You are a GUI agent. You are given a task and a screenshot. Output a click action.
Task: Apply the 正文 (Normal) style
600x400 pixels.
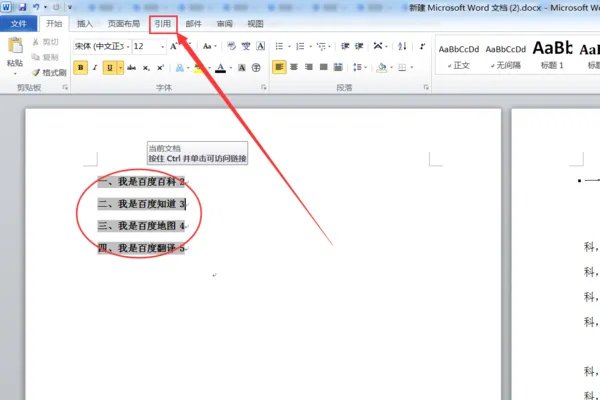tap(459, 56)
